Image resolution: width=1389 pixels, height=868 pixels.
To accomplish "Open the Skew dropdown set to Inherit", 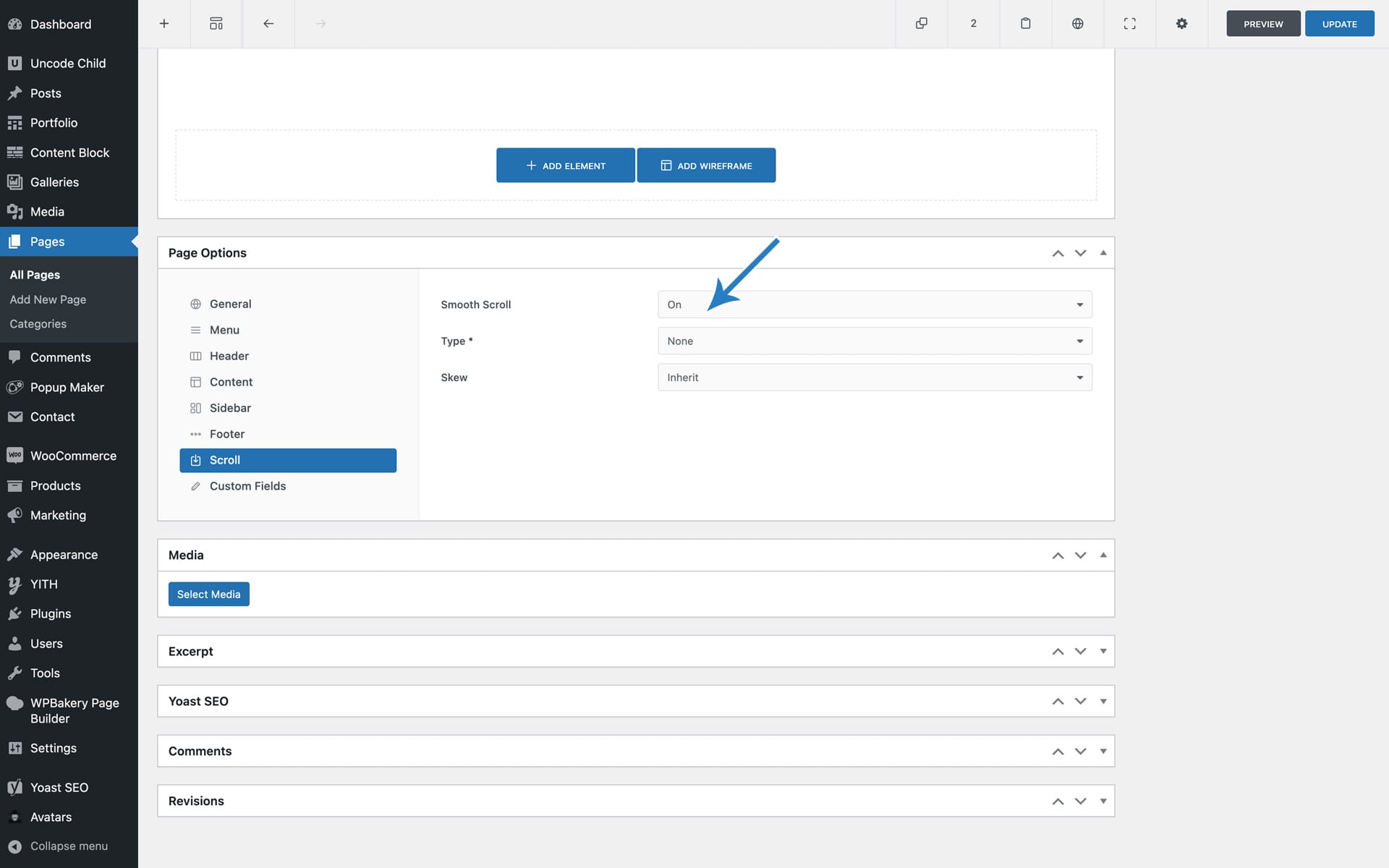I will [874, 378].
